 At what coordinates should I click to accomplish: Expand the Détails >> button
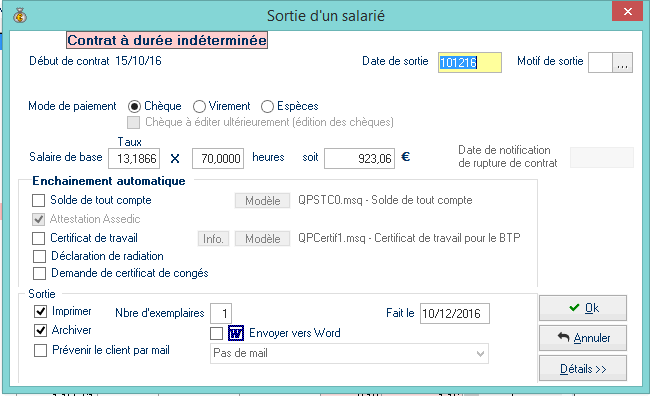click(x=583, y=368)
